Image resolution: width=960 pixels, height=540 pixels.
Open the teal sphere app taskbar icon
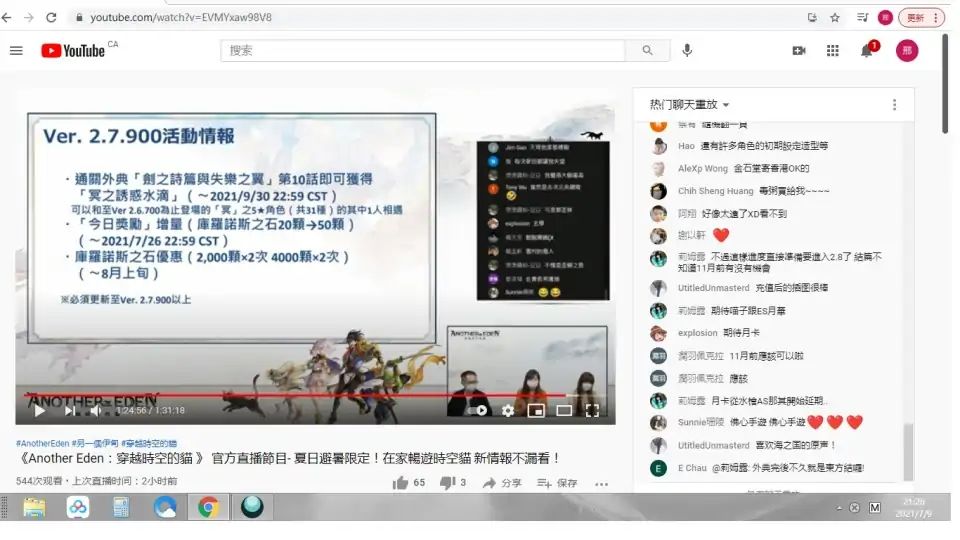click(x=252, y=507)
